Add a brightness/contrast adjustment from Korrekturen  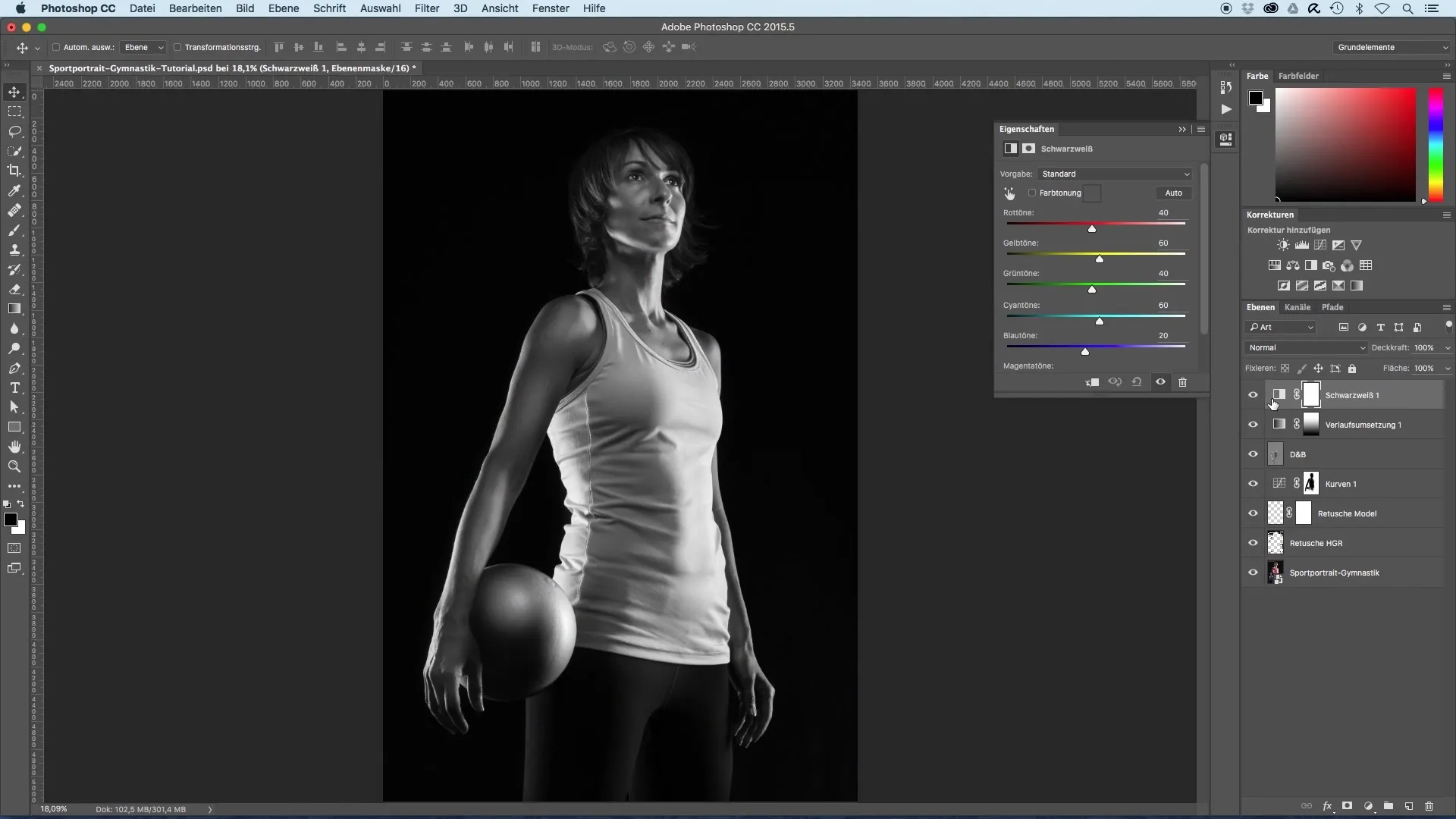coord(1283,245)
